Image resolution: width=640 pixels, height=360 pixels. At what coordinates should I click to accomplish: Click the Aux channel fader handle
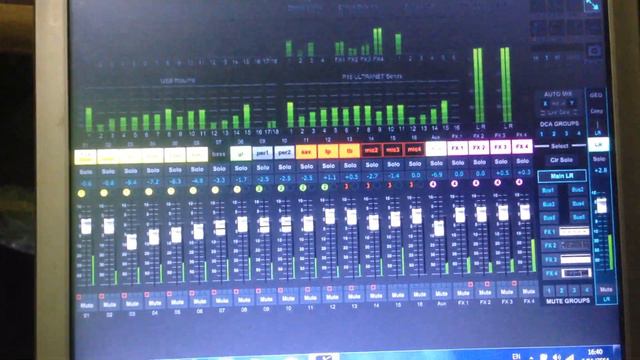pos(439,229)
